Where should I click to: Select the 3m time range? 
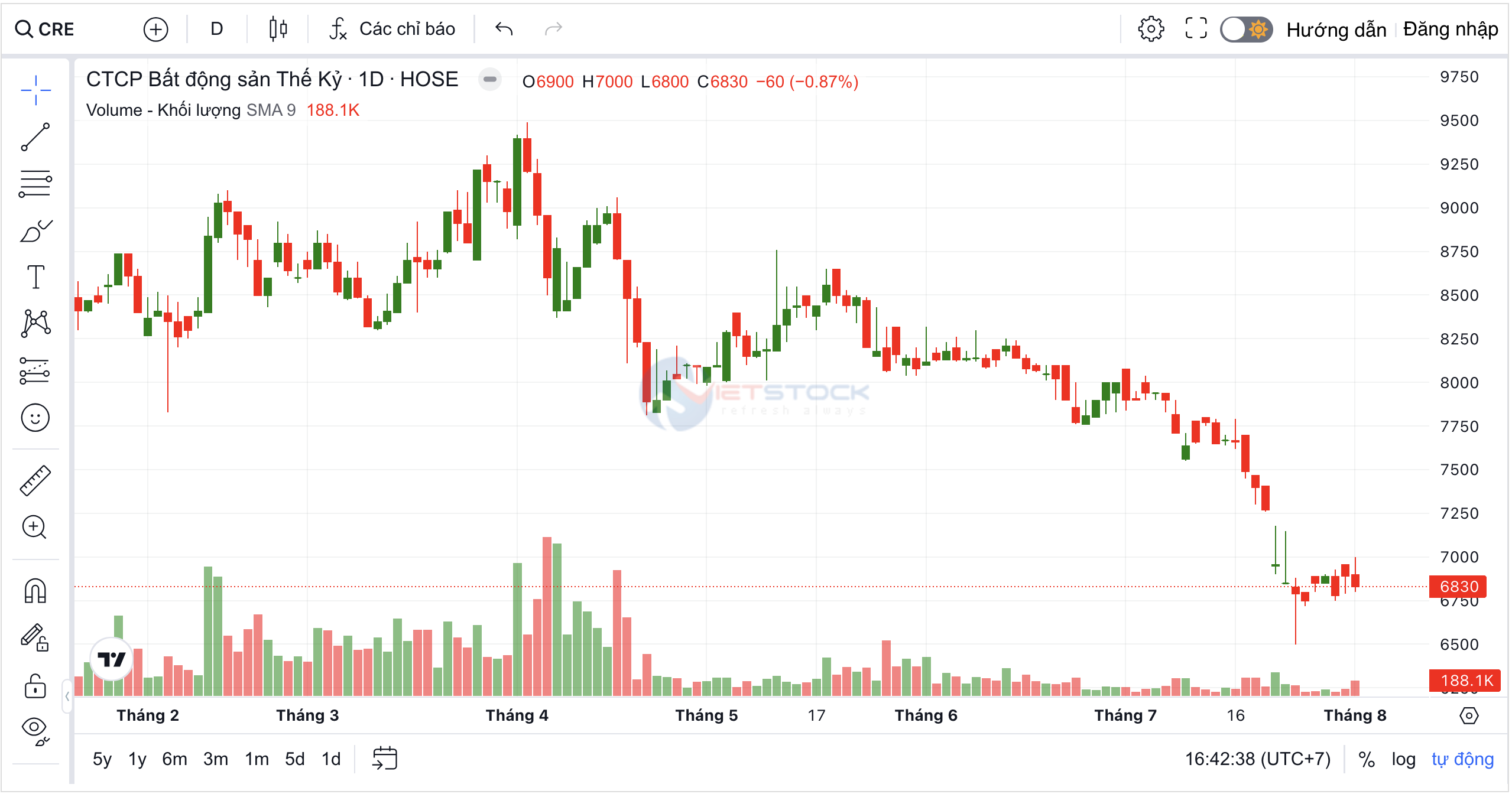215,759
